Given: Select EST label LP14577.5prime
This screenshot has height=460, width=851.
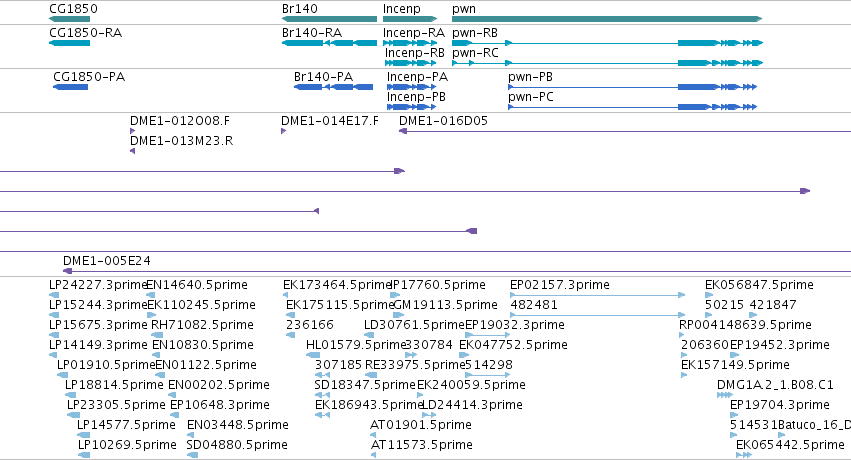Looking at the screenshot, I should tap(126, 425).
